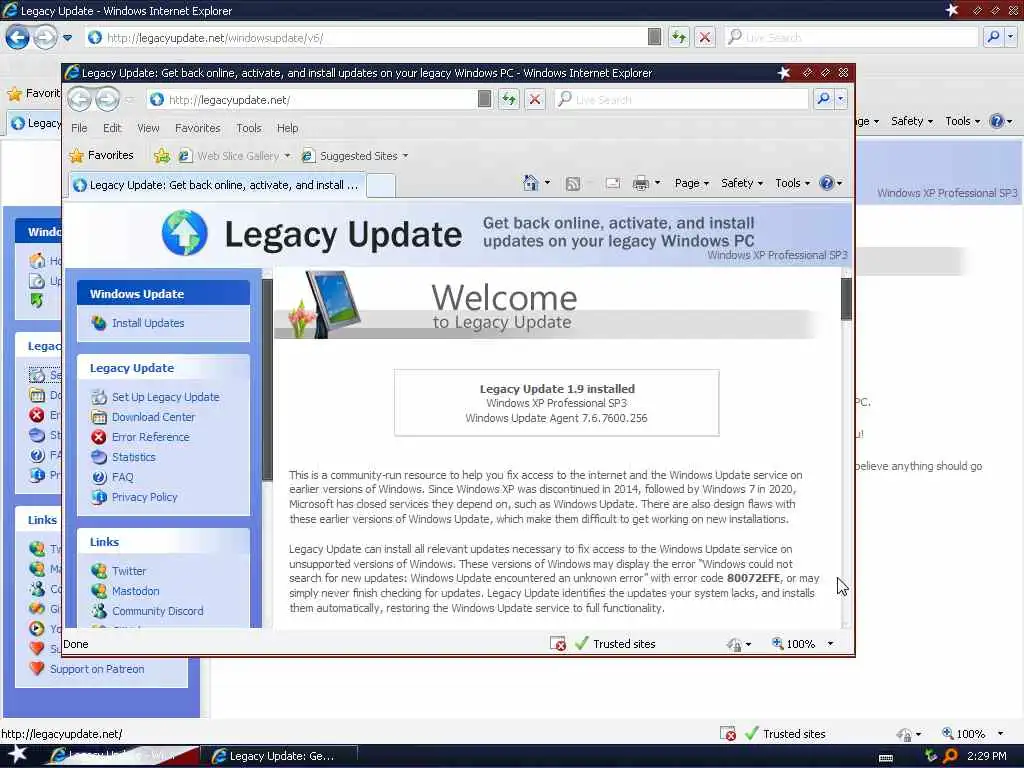1024x768 pixels.
Task: Open the View menu
Action: (x=148, y=128)
